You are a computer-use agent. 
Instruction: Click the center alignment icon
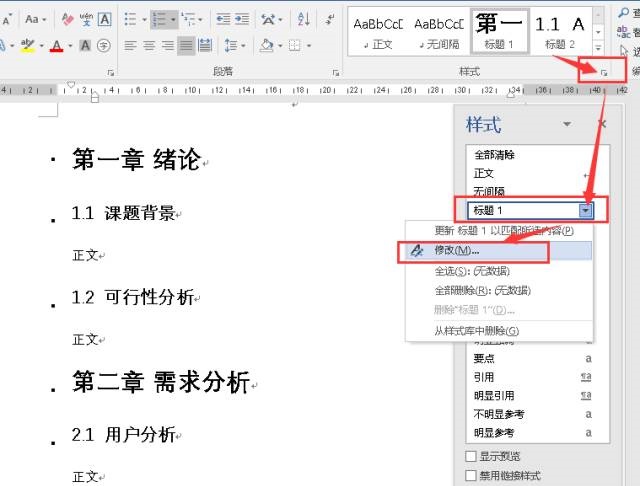pos(149,45)
